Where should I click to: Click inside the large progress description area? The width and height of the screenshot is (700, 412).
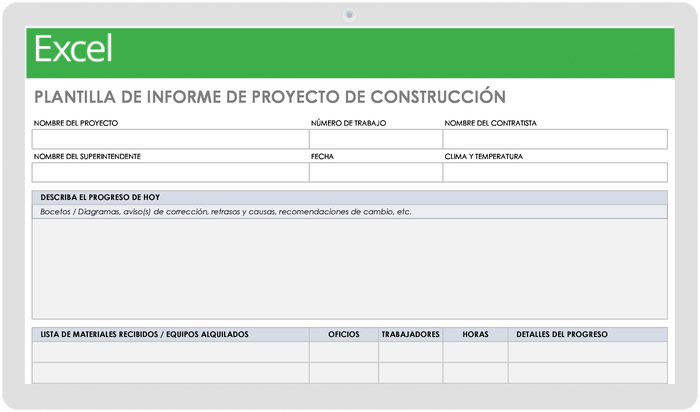(x=349, y=268)
